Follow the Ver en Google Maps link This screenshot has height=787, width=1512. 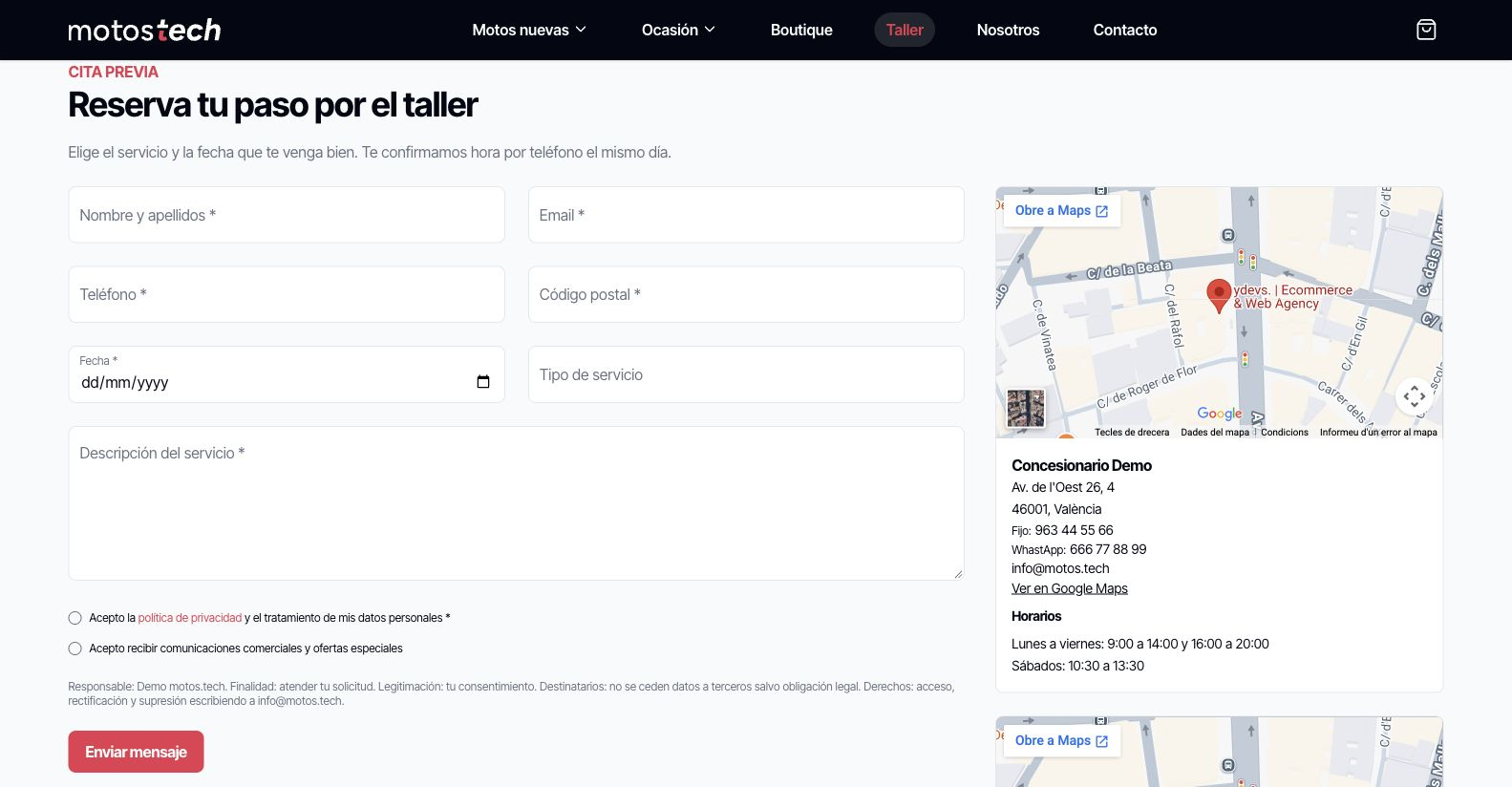(1070, 588)
